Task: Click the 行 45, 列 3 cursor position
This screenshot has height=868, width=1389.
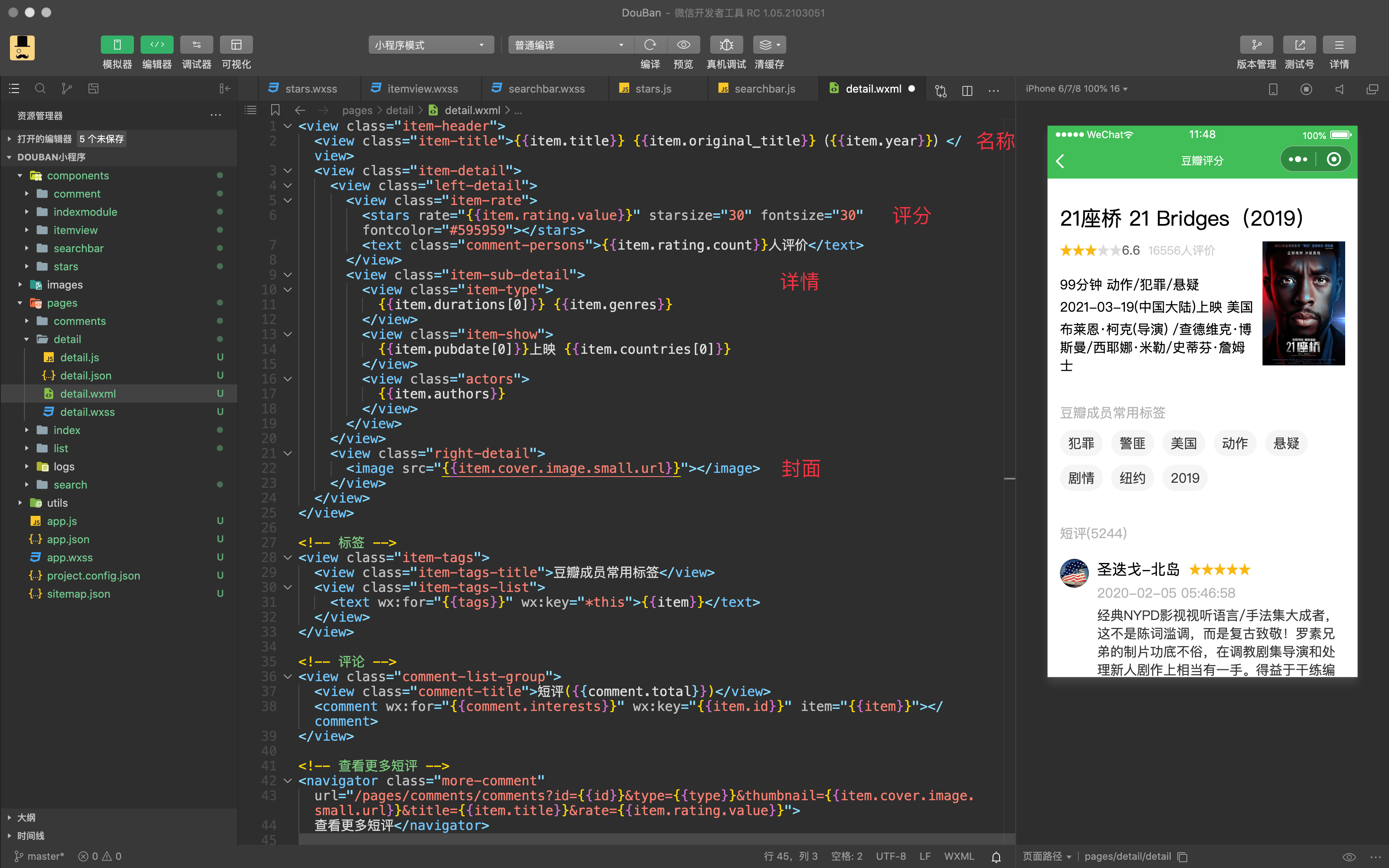Action: (x=790, y=856)
